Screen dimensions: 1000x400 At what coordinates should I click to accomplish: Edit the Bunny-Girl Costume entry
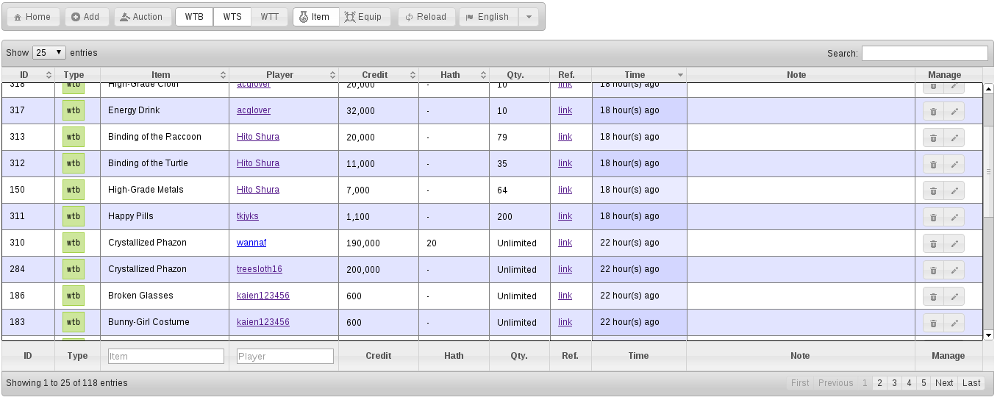(954, 323)
